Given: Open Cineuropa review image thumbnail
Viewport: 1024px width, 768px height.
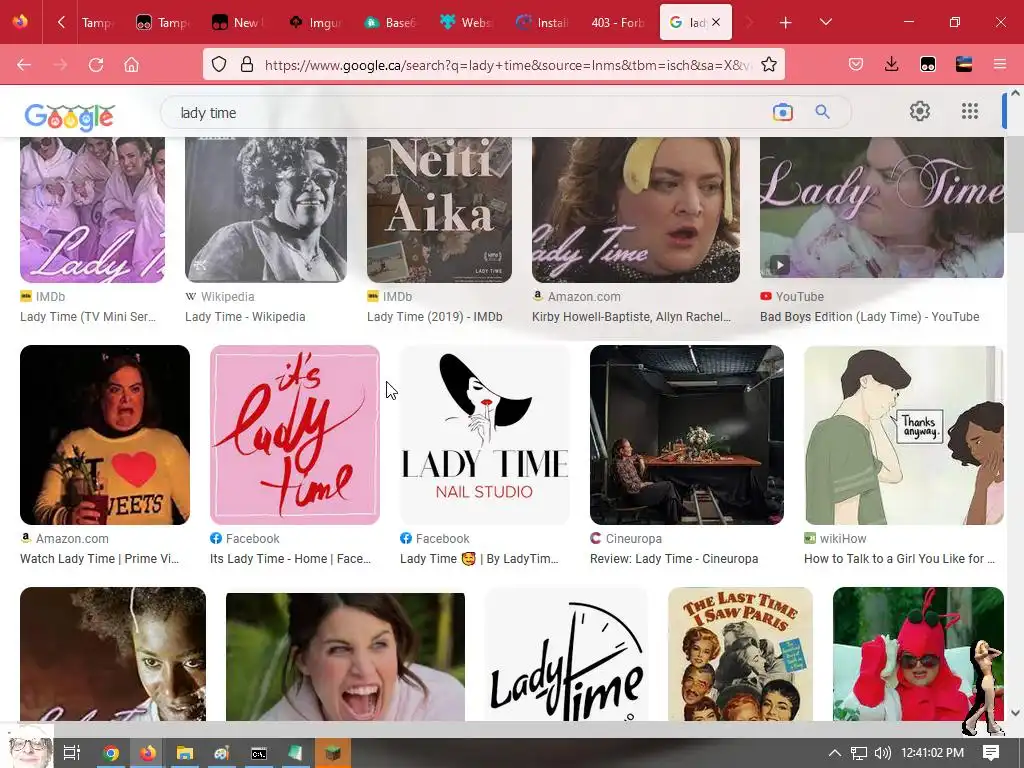Looking at the screenshot, I should [x=687, y=435].
